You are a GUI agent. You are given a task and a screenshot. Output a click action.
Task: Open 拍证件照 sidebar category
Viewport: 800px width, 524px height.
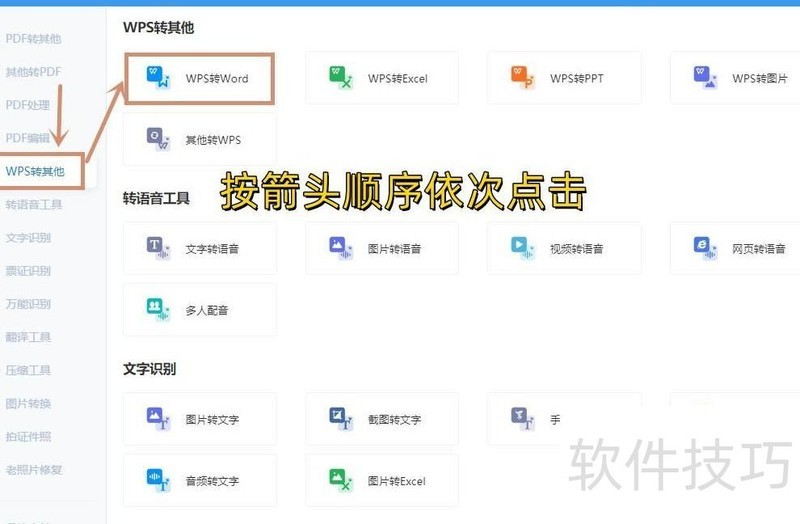(x=28, y=437)
